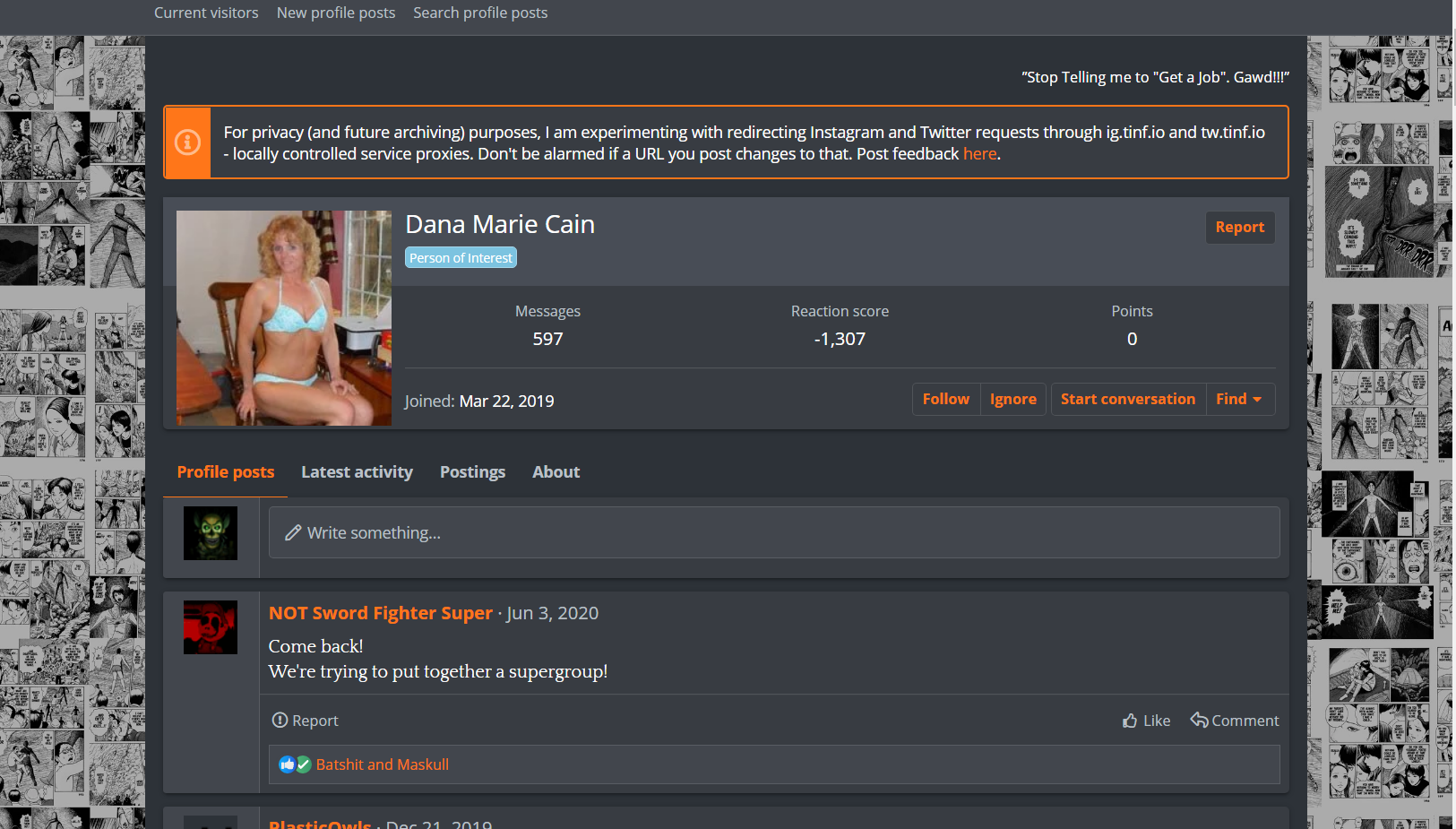Click the Person of Interest badge

click(x=461, y=258)
